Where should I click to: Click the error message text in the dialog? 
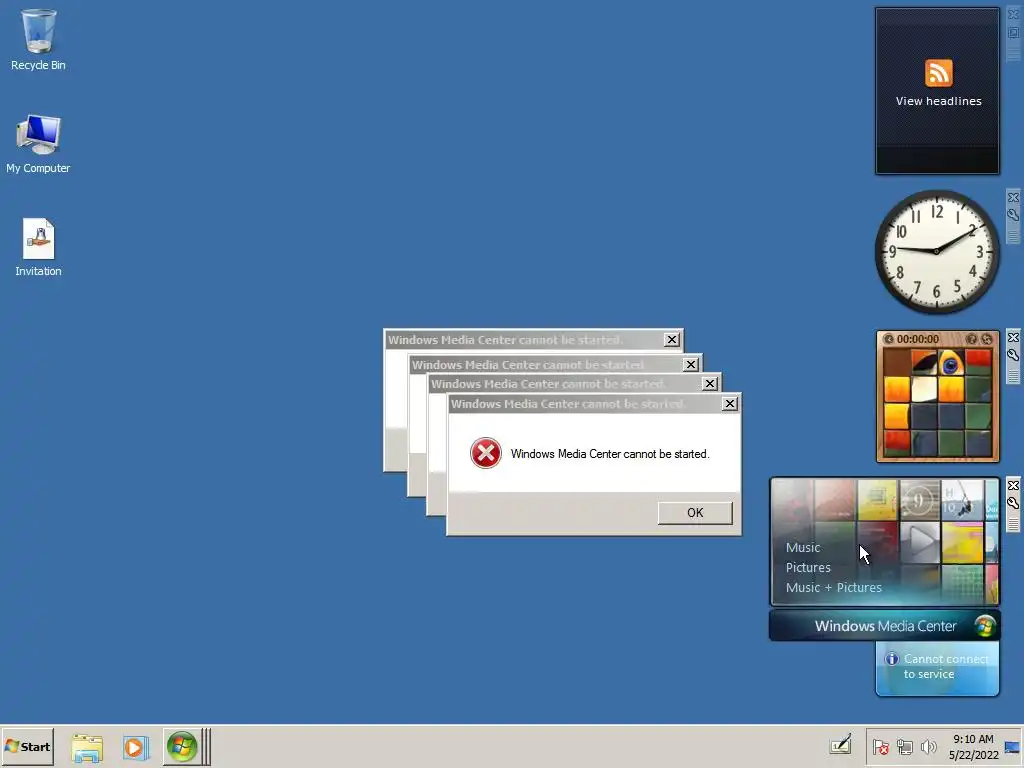click(x=609, y=454)
